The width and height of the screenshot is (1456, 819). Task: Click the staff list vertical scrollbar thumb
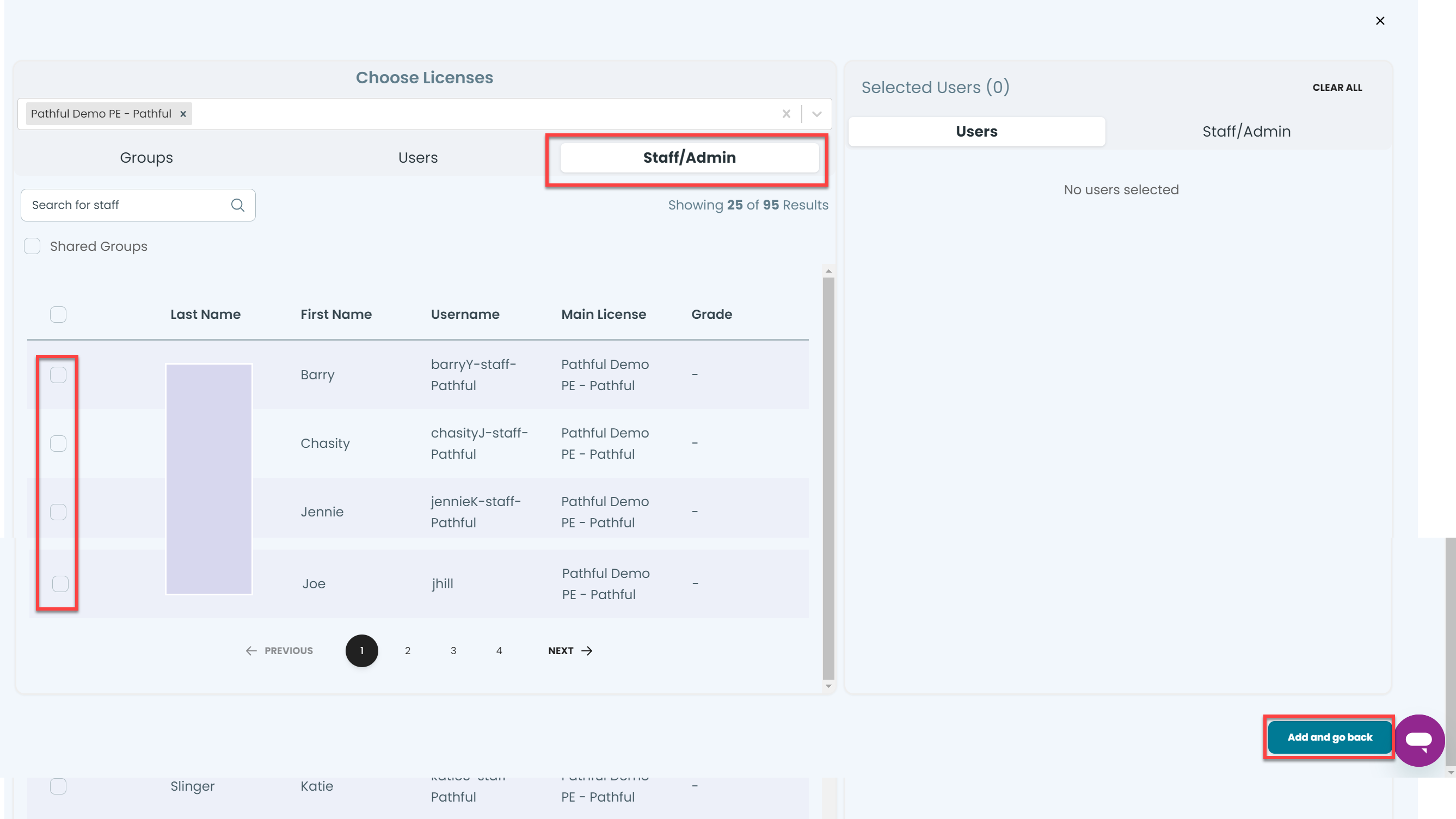point(828,478)
